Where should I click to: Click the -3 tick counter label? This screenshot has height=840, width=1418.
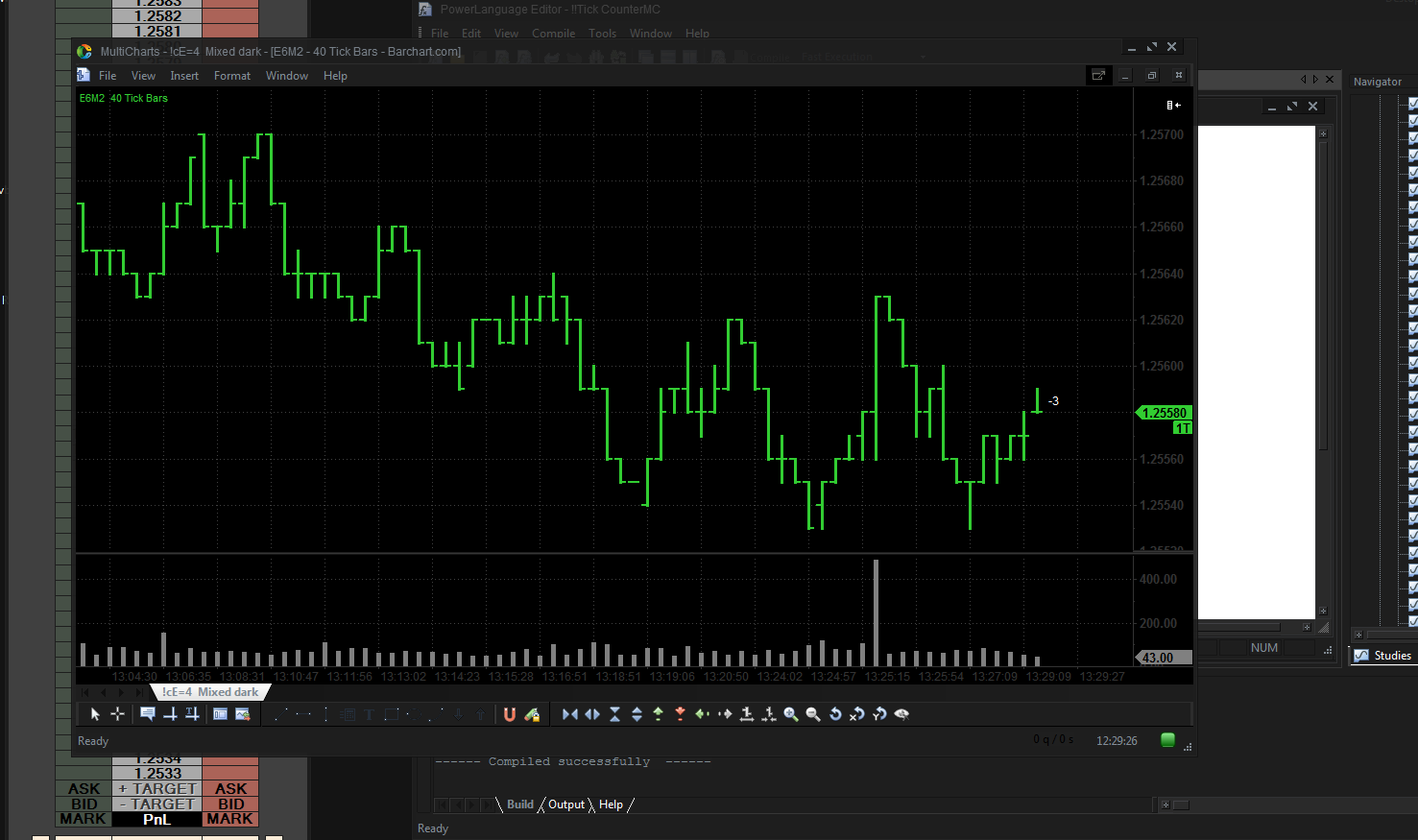[1053, 401]
